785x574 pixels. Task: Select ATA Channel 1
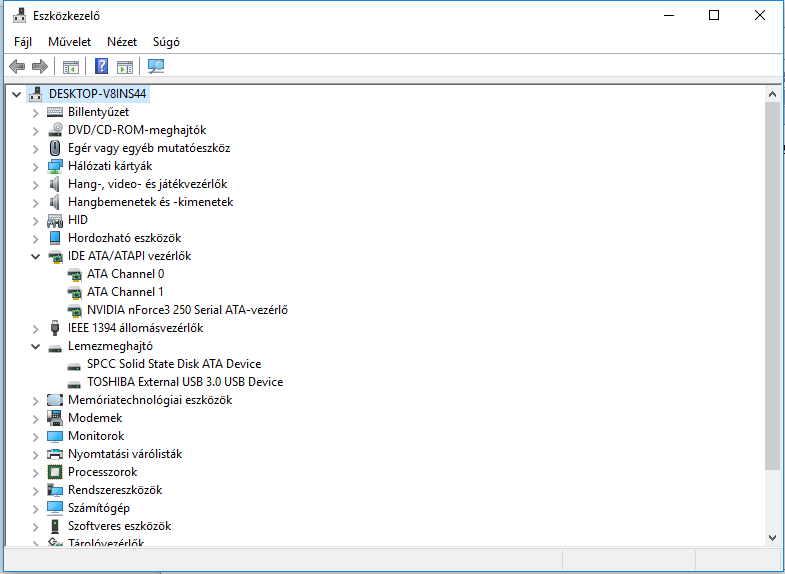125,292
